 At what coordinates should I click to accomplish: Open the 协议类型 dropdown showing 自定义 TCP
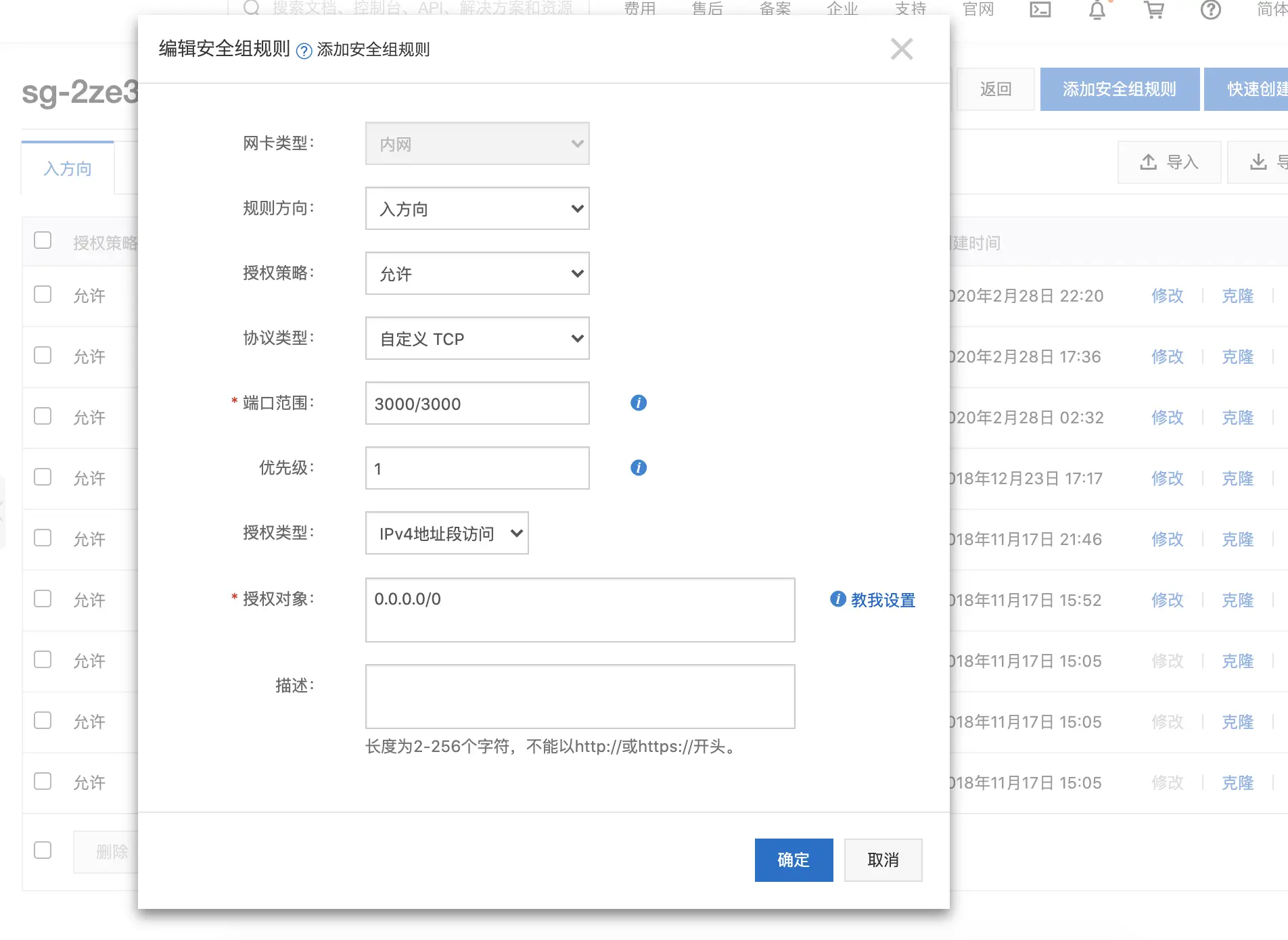pos(478,338)
